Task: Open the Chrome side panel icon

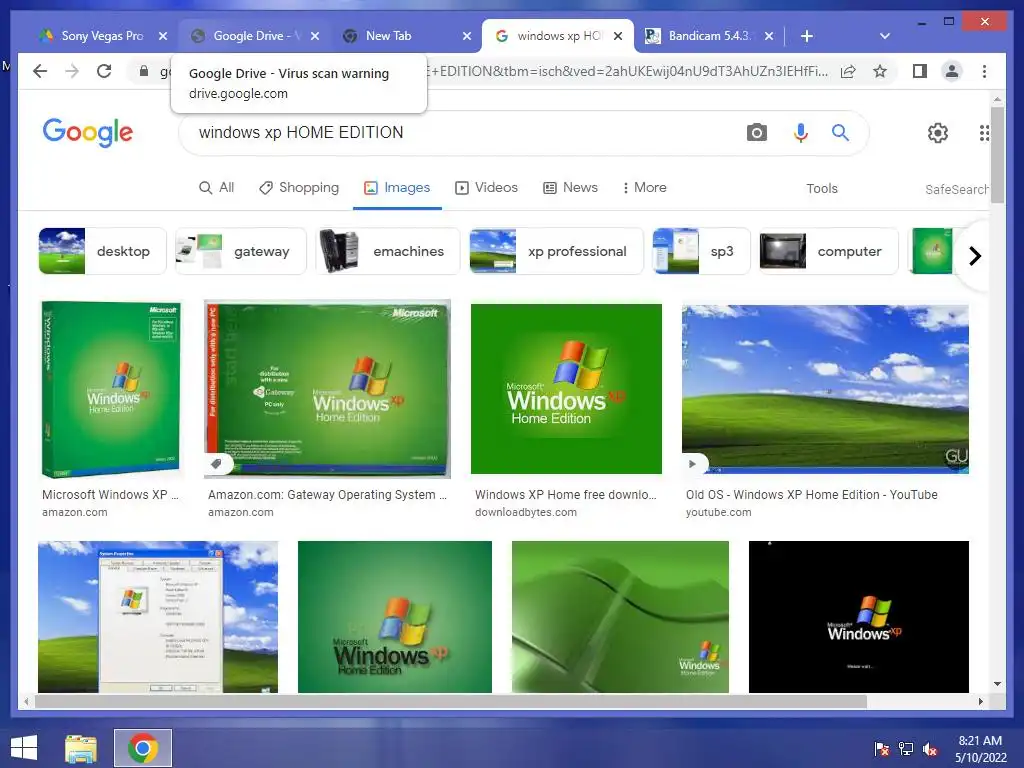Action: tap(920, 71)
